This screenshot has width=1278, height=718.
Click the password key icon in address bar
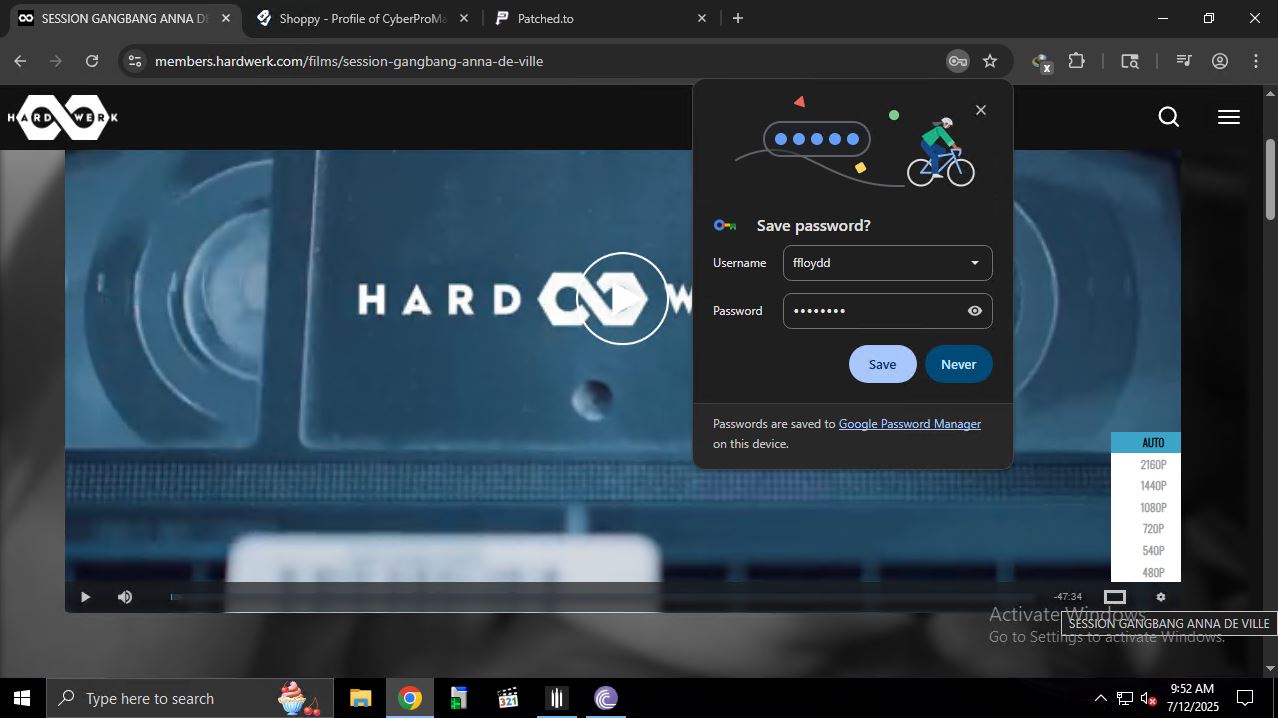957,61
